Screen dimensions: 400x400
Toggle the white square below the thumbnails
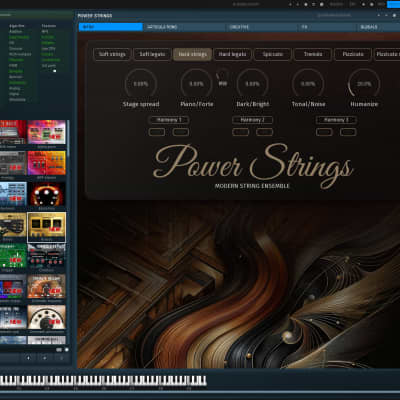pos(66,350)
